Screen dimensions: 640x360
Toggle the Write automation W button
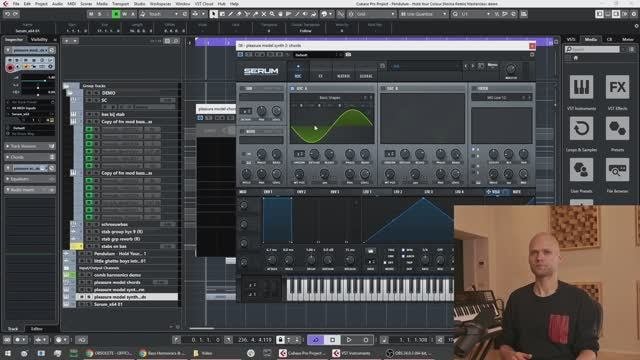(x=124, y=14)
